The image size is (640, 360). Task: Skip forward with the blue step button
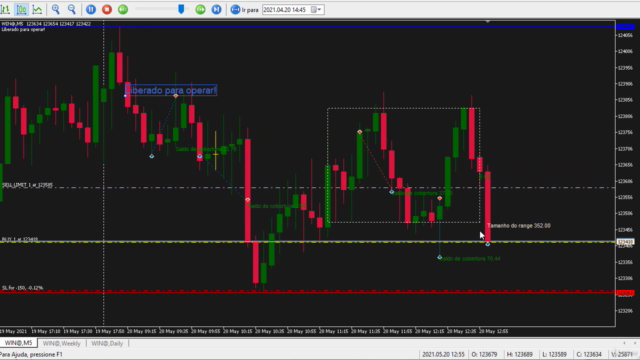216,9
